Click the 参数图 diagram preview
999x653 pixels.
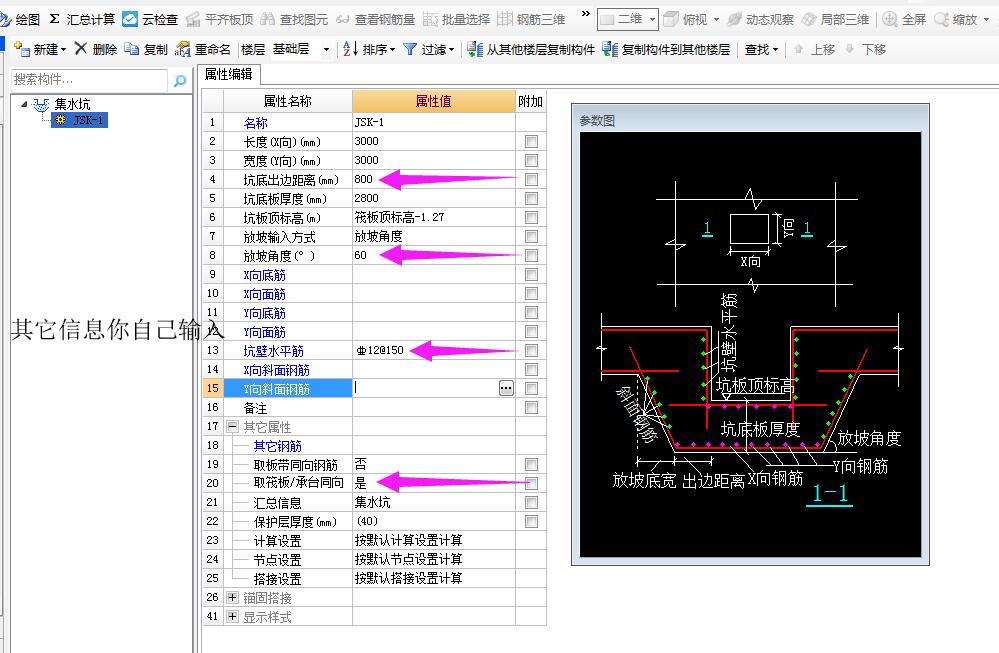[751, 344]
